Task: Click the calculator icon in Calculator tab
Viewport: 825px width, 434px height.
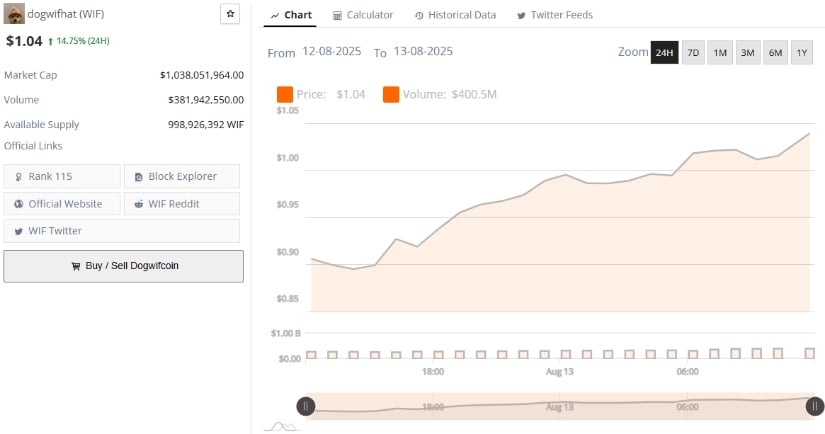Action: [x=337, y=16]
